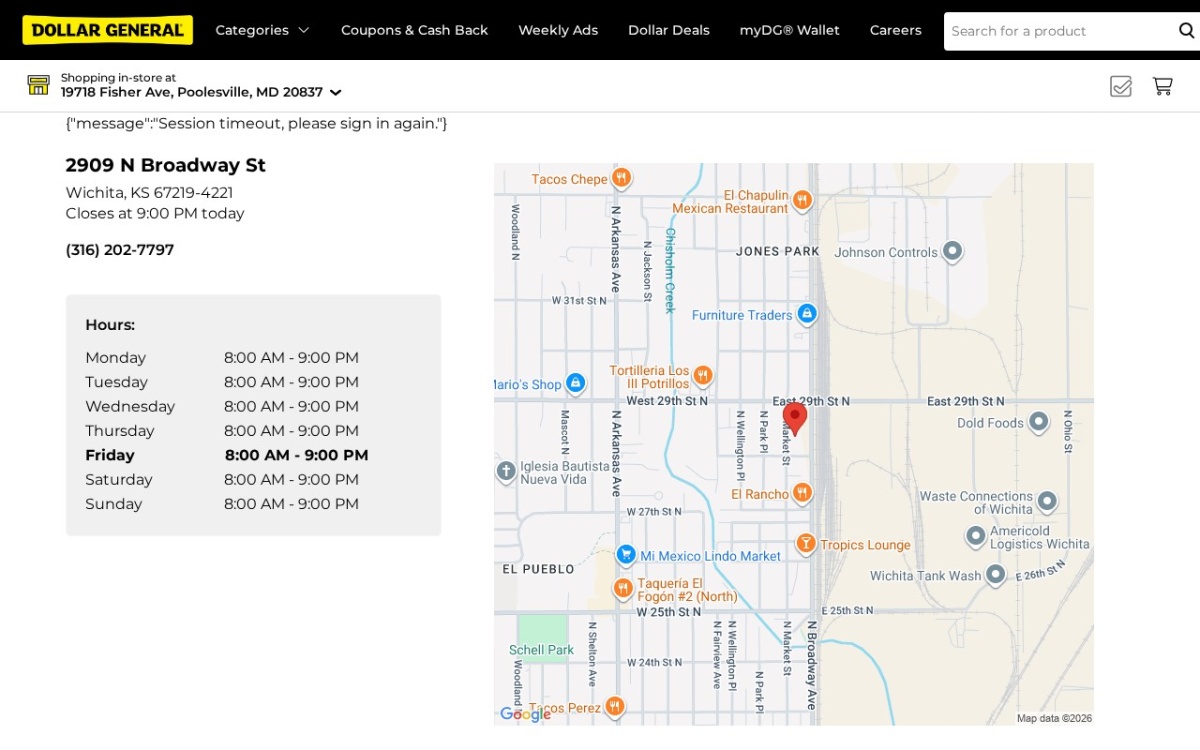Click the Saturday hours row label
This screenshot has width=1200, height=750.
tap(118, 480)
